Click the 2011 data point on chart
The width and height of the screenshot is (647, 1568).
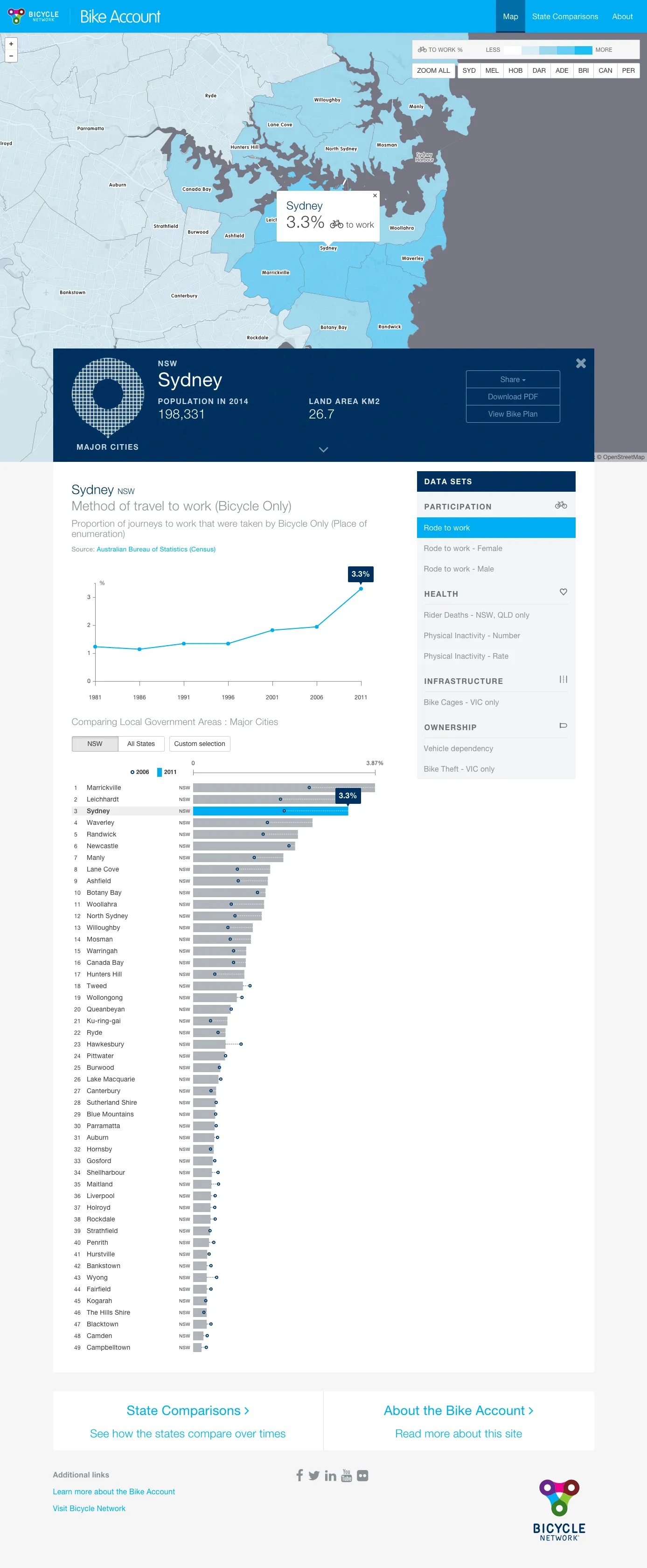click(x=361, y=589)
